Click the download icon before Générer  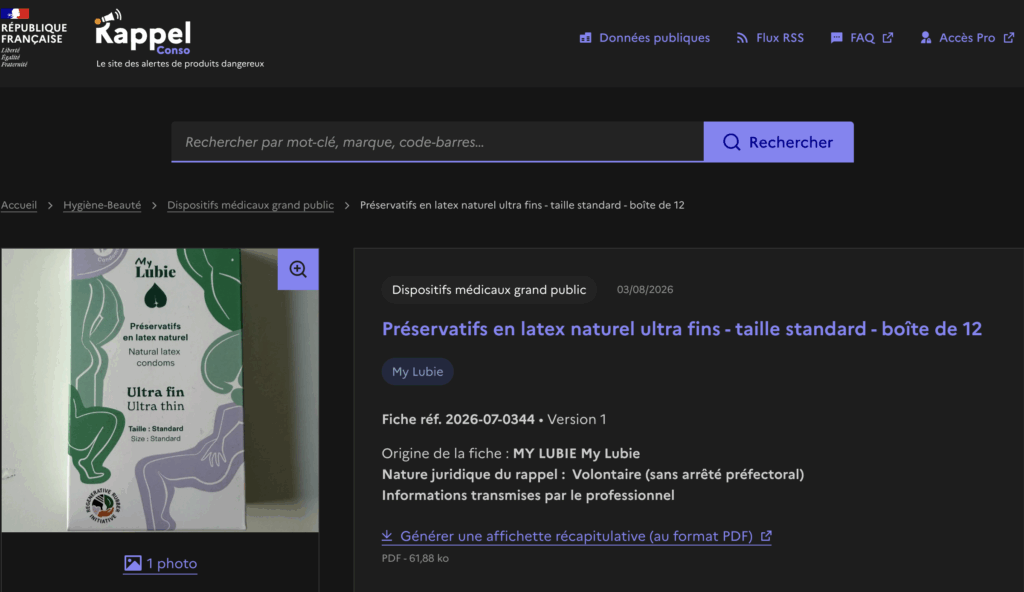click(387, 536)
